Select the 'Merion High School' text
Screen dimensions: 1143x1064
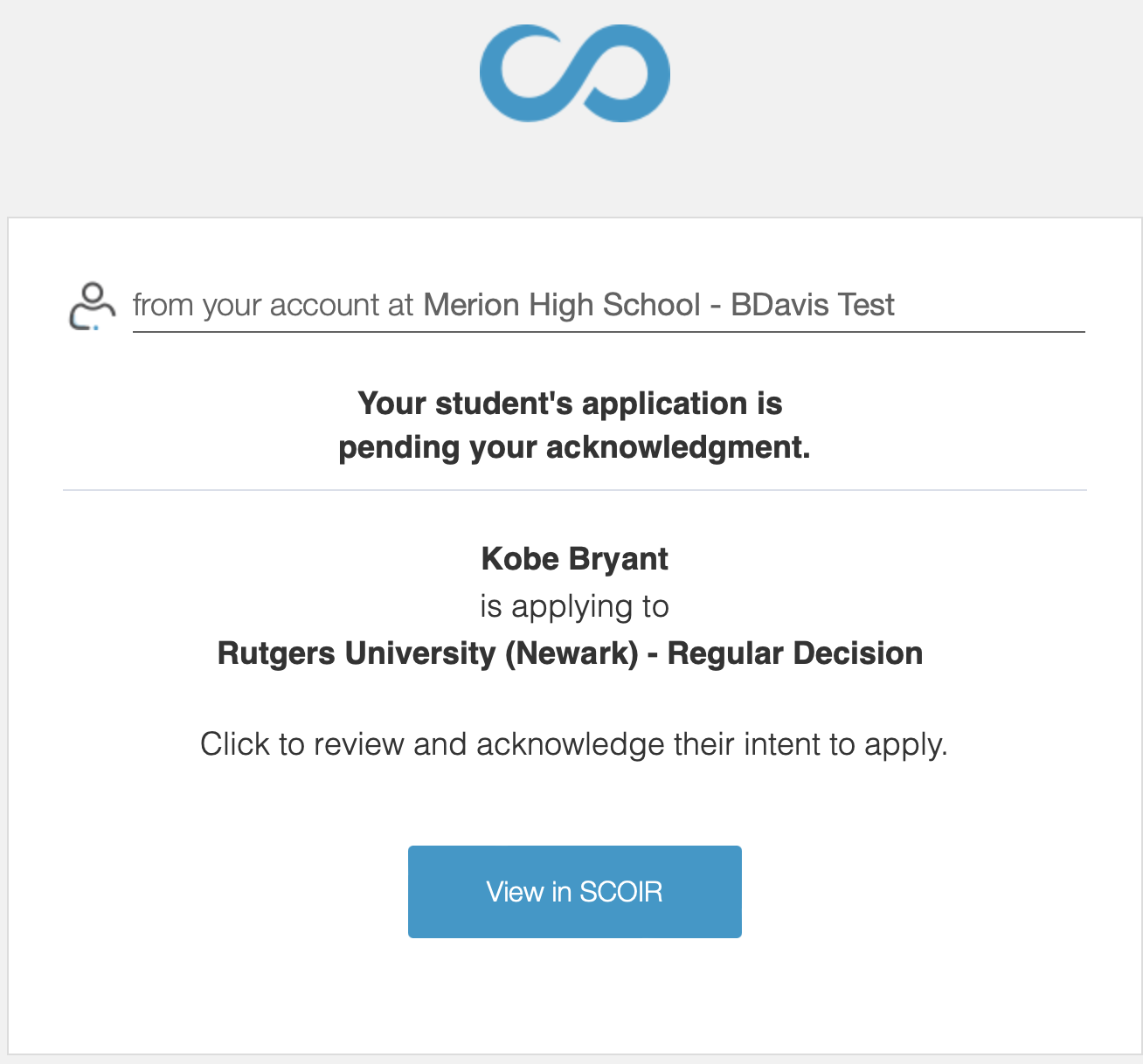pos(562,305)
